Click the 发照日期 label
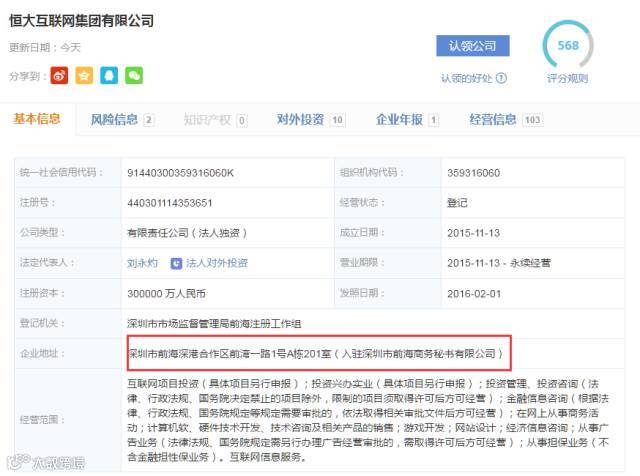Viewport: 640px width, 476px height. tap(362, 293)
